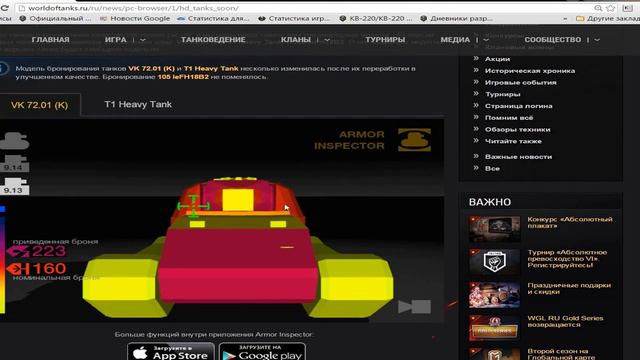Open the МЕДИА menu item
This screenshot has width=640, height=360.
(x=455, y=40)
